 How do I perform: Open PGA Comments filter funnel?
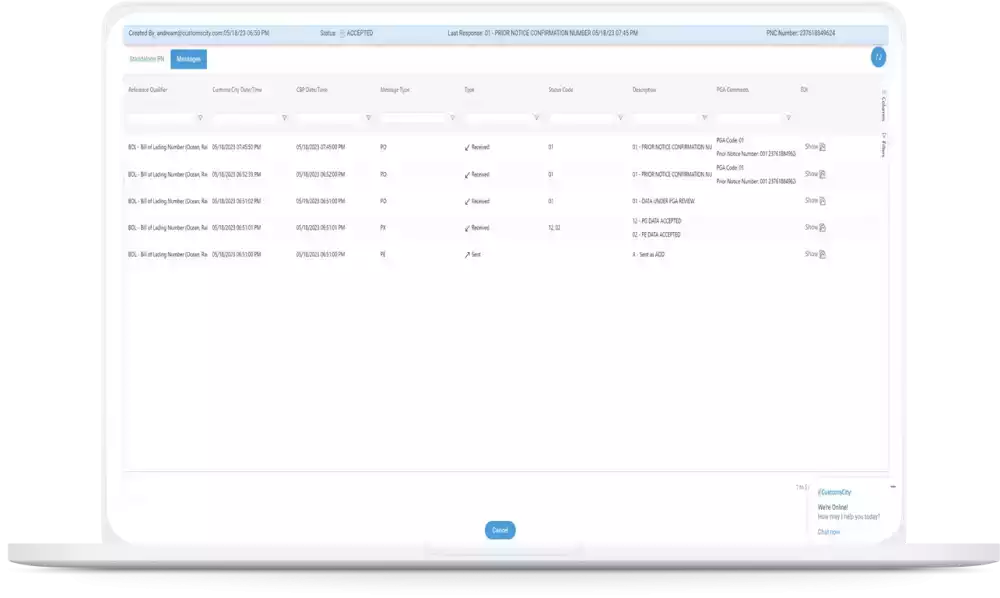[x=788, y=117]
